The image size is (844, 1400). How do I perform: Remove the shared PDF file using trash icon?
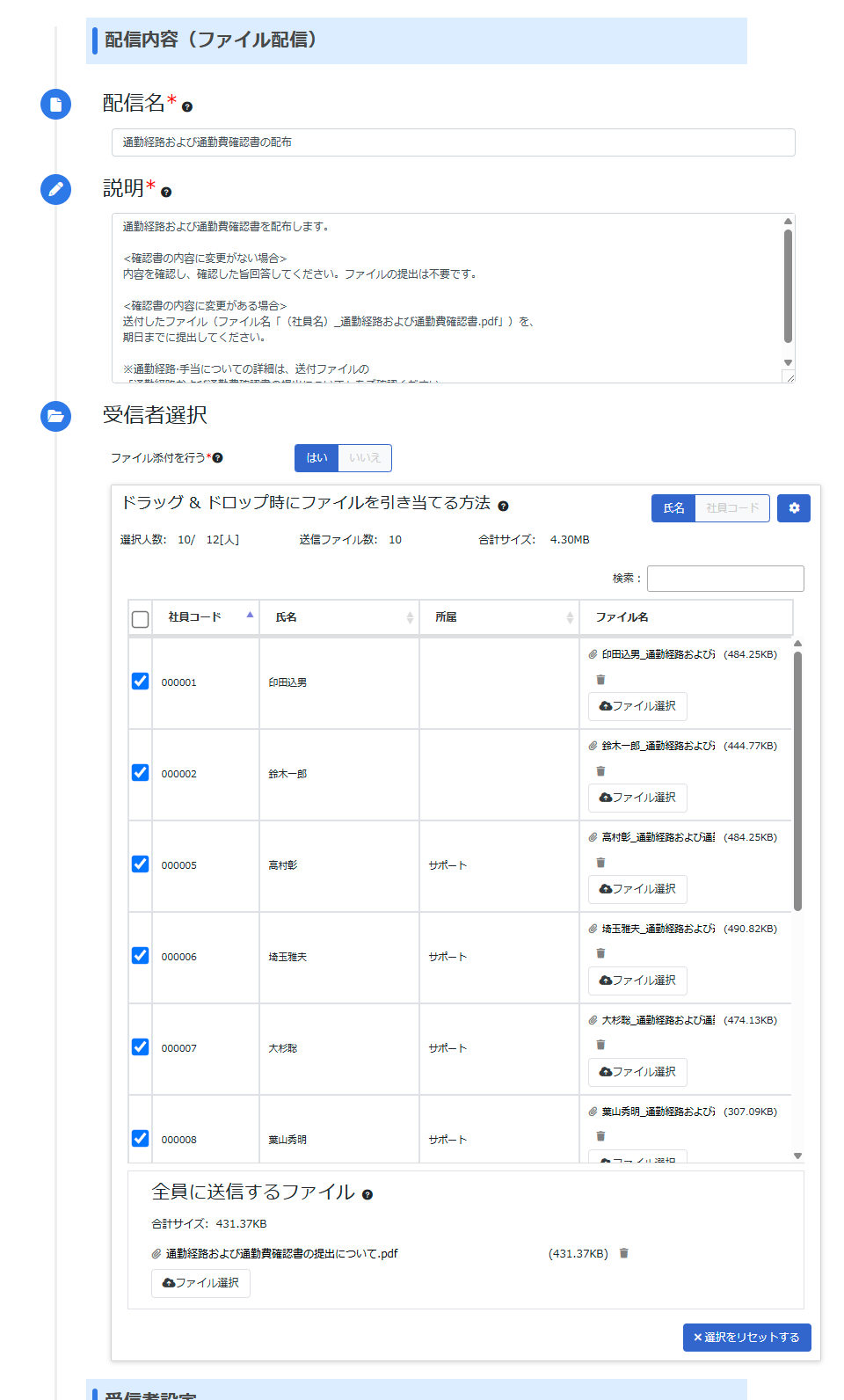pos(623,1253)
